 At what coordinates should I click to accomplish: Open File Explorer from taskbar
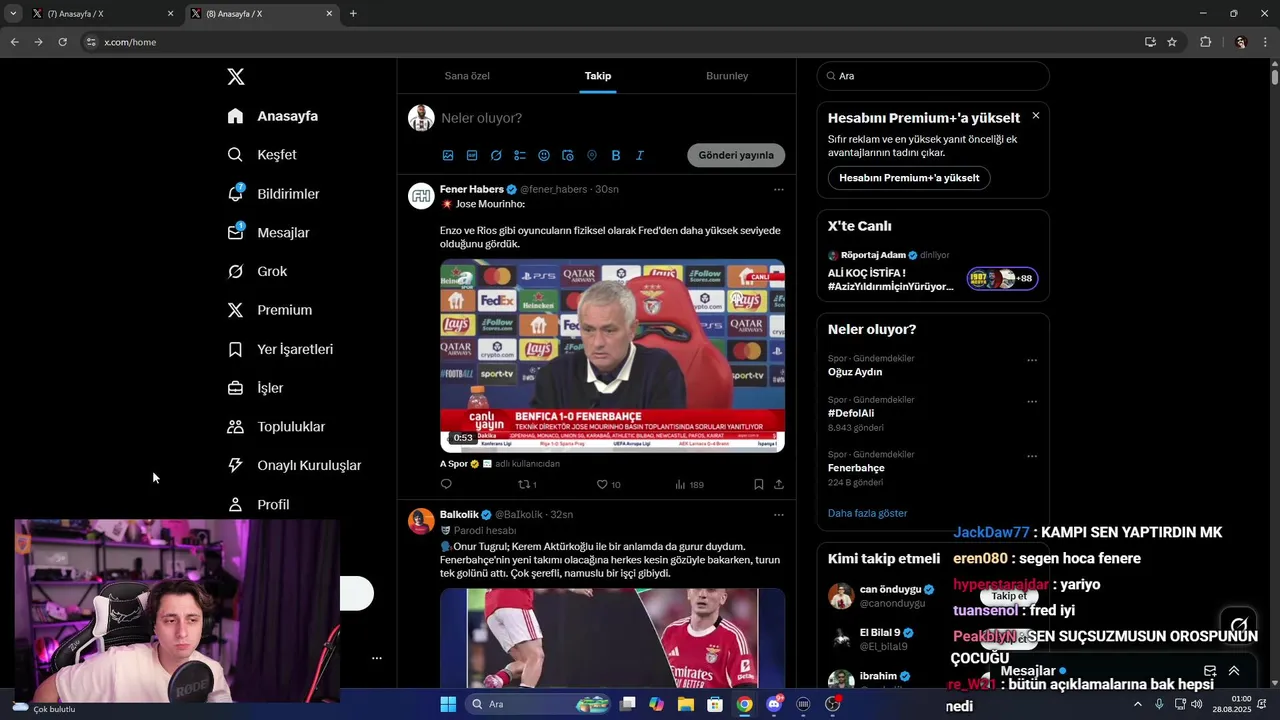tap(686, 704)
